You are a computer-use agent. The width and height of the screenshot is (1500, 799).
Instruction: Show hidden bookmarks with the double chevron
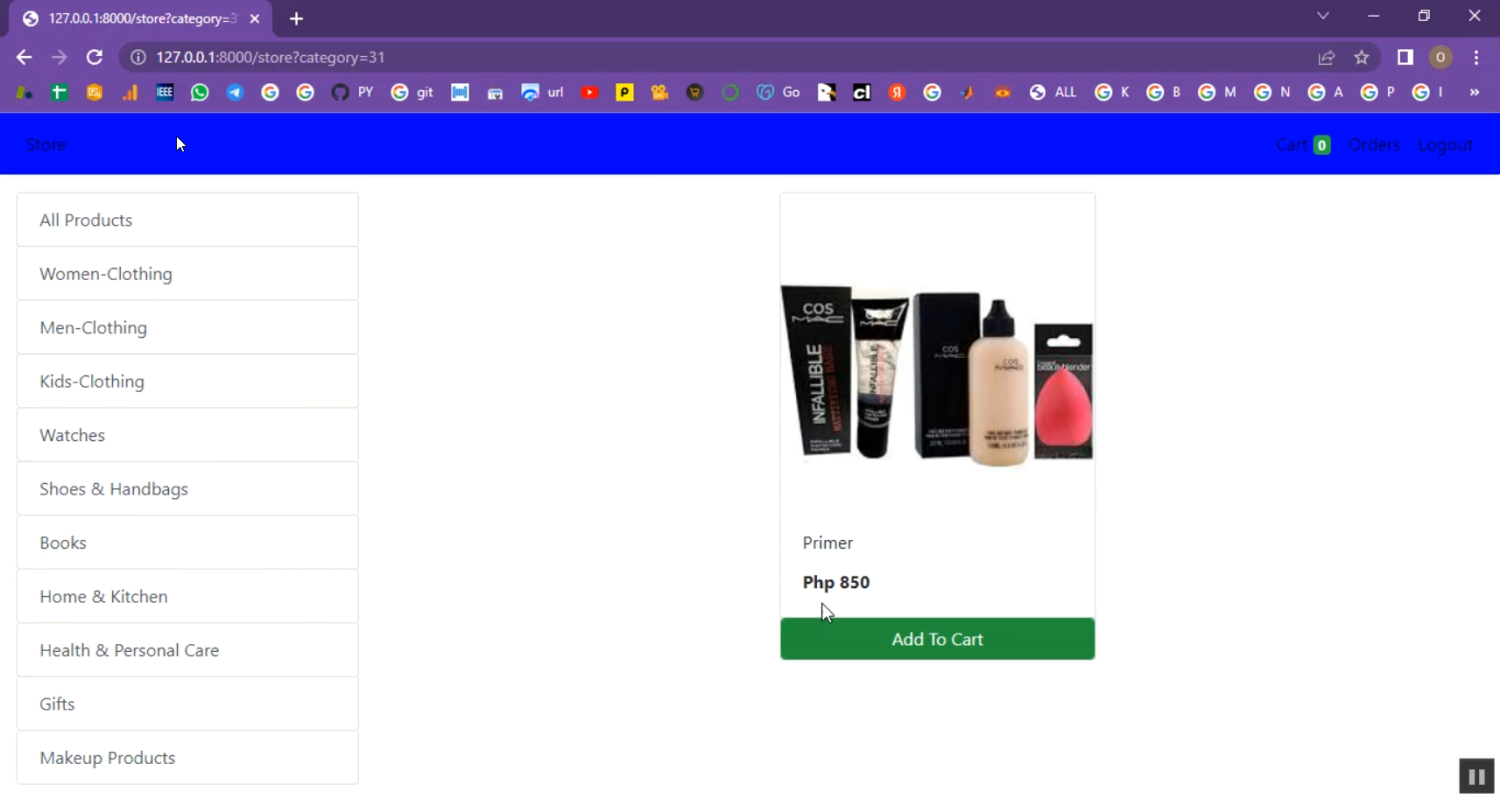coord(1474,92)
